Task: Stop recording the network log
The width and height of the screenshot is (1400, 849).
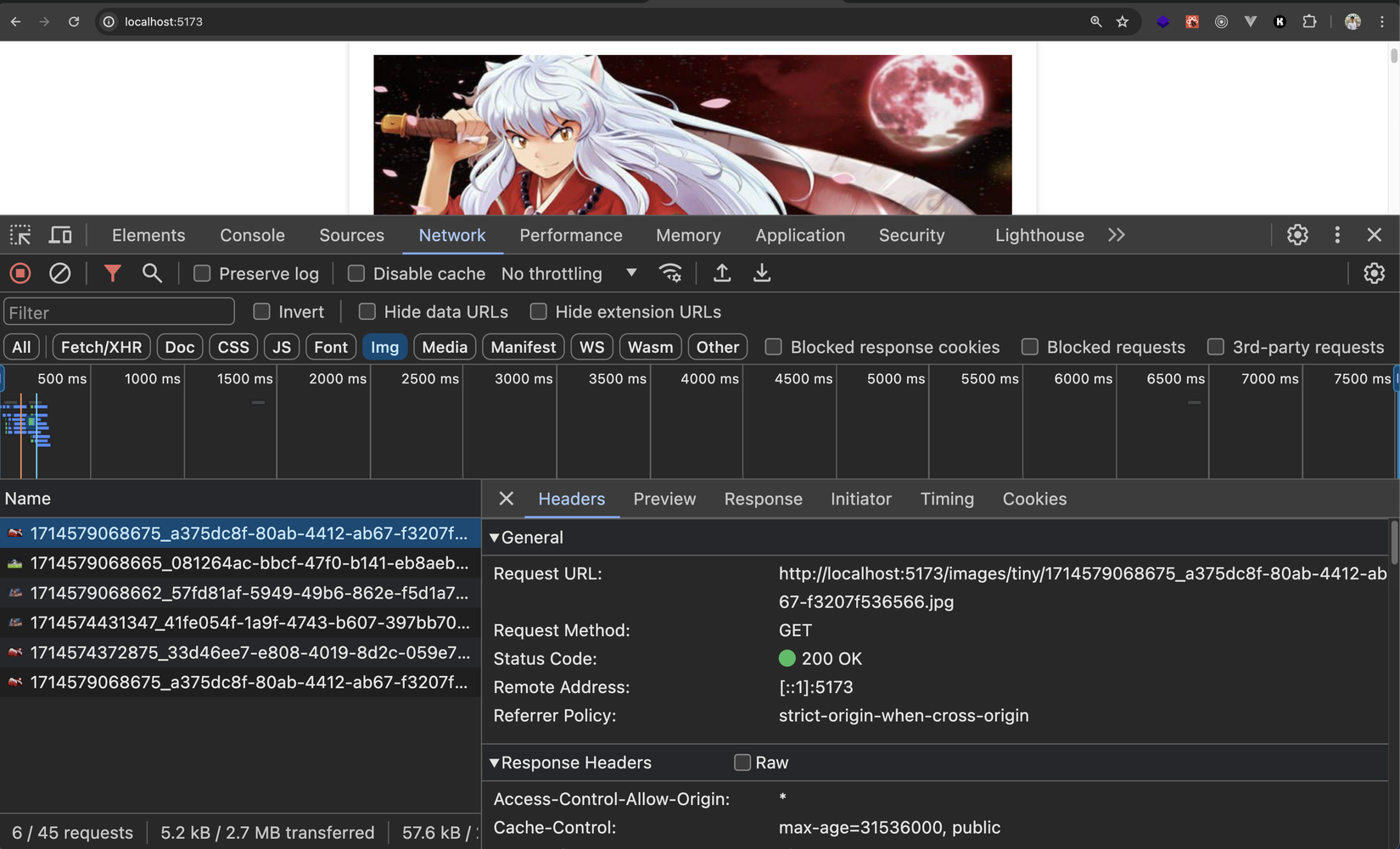Action: pos(20,272)
